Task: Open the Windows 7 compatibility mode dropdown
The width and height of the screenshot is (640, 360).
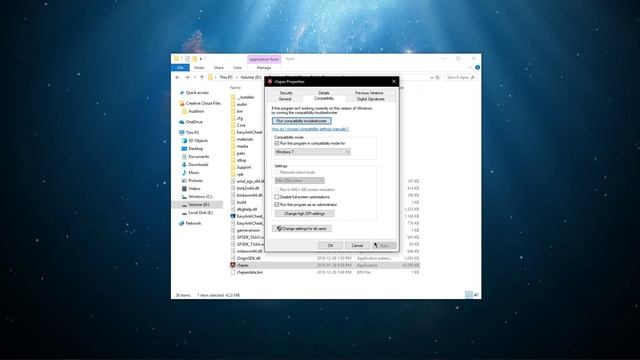Action: pos(312,152)
